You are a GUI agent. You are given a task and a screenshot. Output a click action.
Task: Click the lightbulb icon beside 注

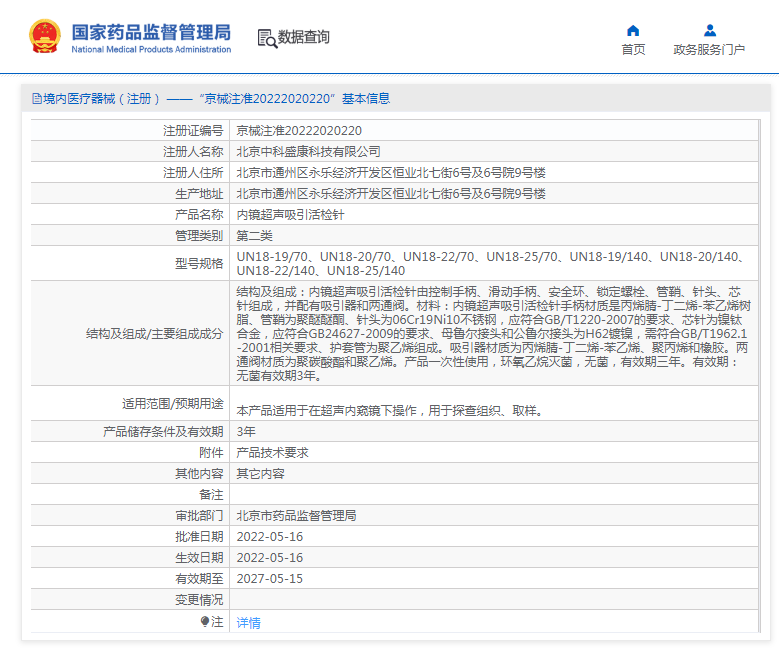point(205,621)
